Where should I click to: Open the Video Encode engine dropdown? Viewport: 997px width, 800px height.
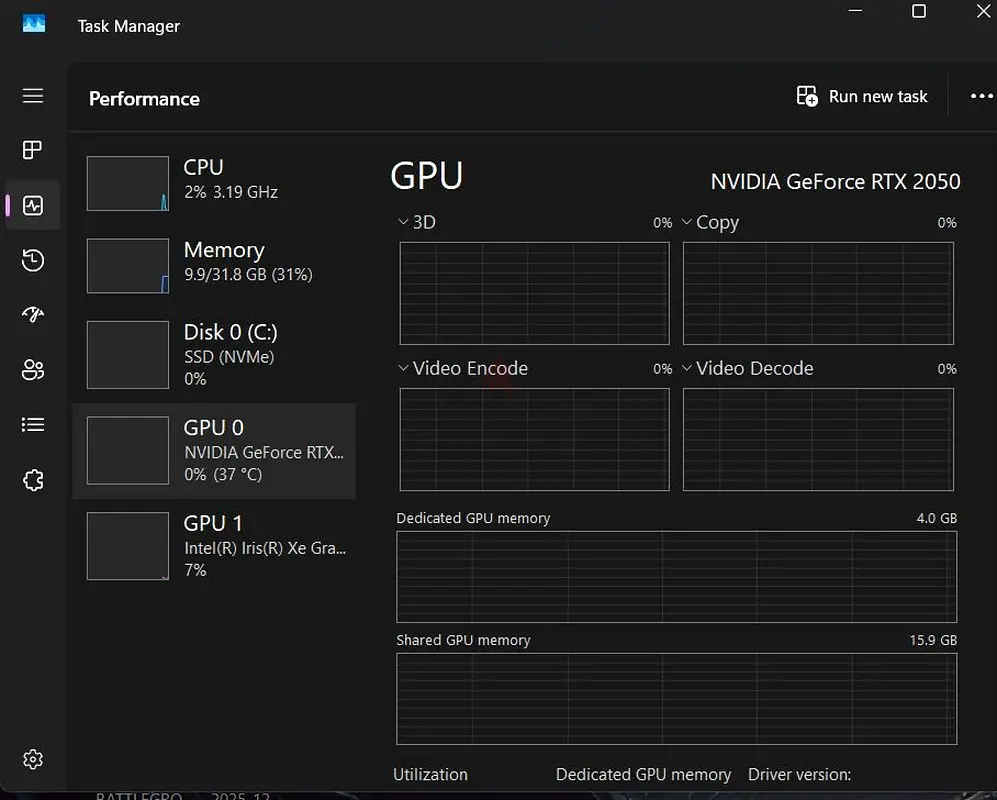click(462, 368)
